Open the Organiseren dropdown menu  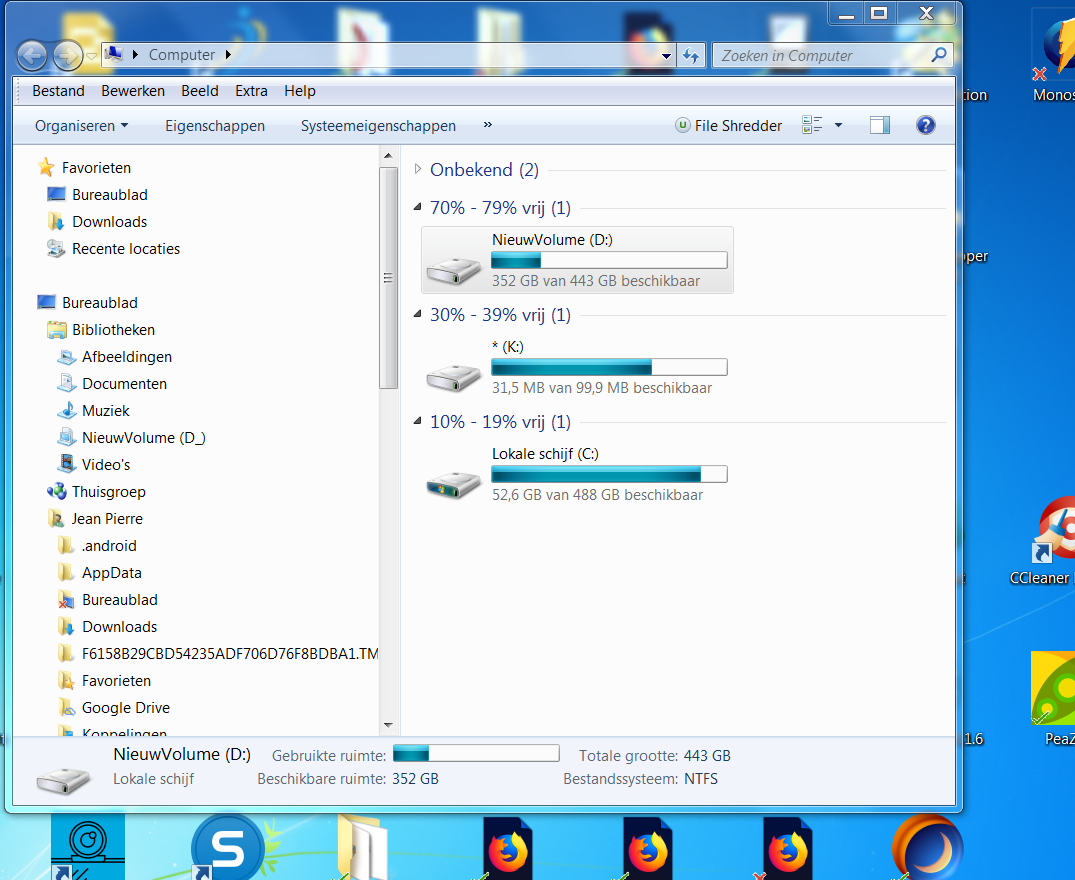click(82, 126)
